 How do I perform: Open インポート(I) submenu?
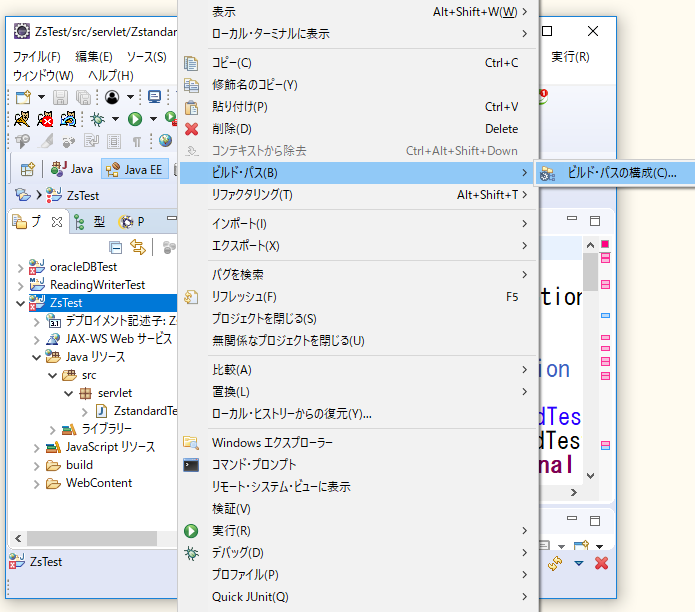359,223
